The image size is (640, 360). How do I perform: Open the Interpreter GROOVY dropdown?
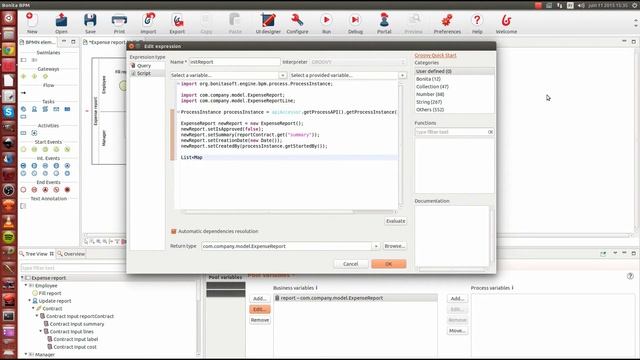(358, 62)
